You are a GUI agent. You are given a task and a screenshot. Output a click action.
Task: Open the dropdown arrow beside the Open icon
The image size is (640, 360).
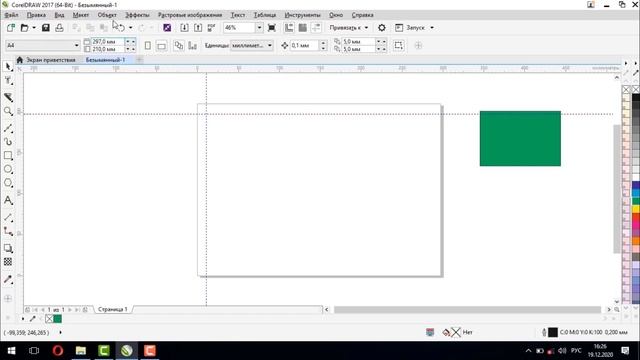[34, 28]
